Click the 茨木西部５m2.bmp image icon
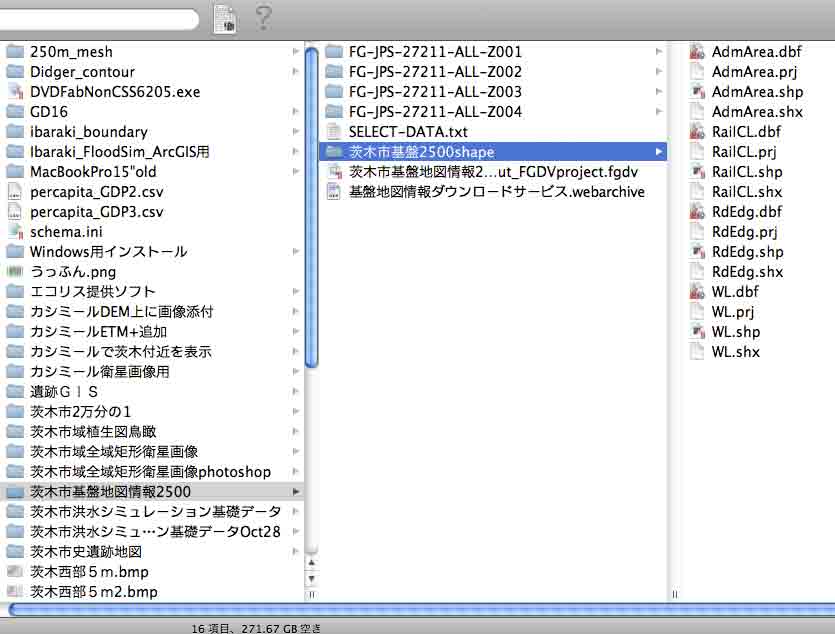Viewport: 835px width, 634px height. coord(15,591)
